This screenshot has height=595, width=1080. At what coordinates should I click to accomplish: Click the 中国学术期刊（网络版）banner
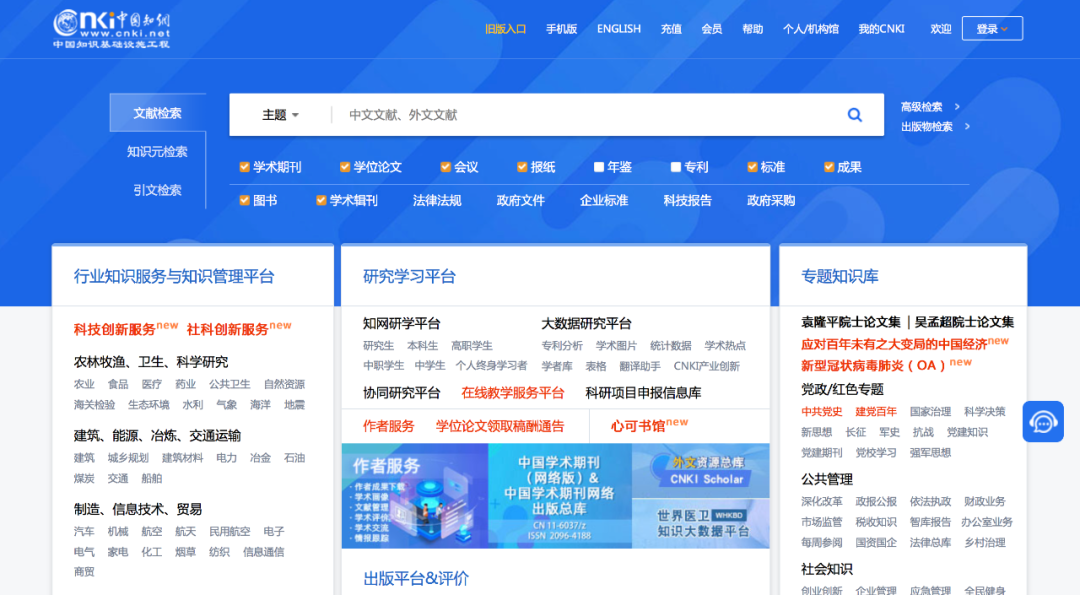tap(558, 500)
